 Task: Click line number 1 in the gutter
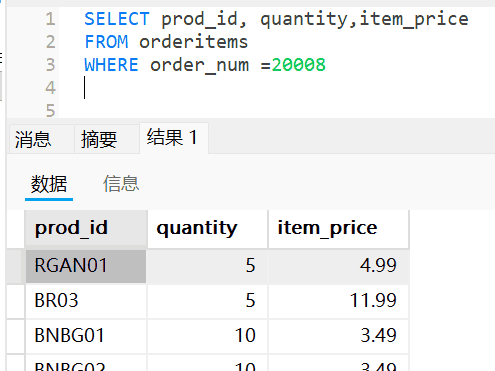[x=50, y=19]
